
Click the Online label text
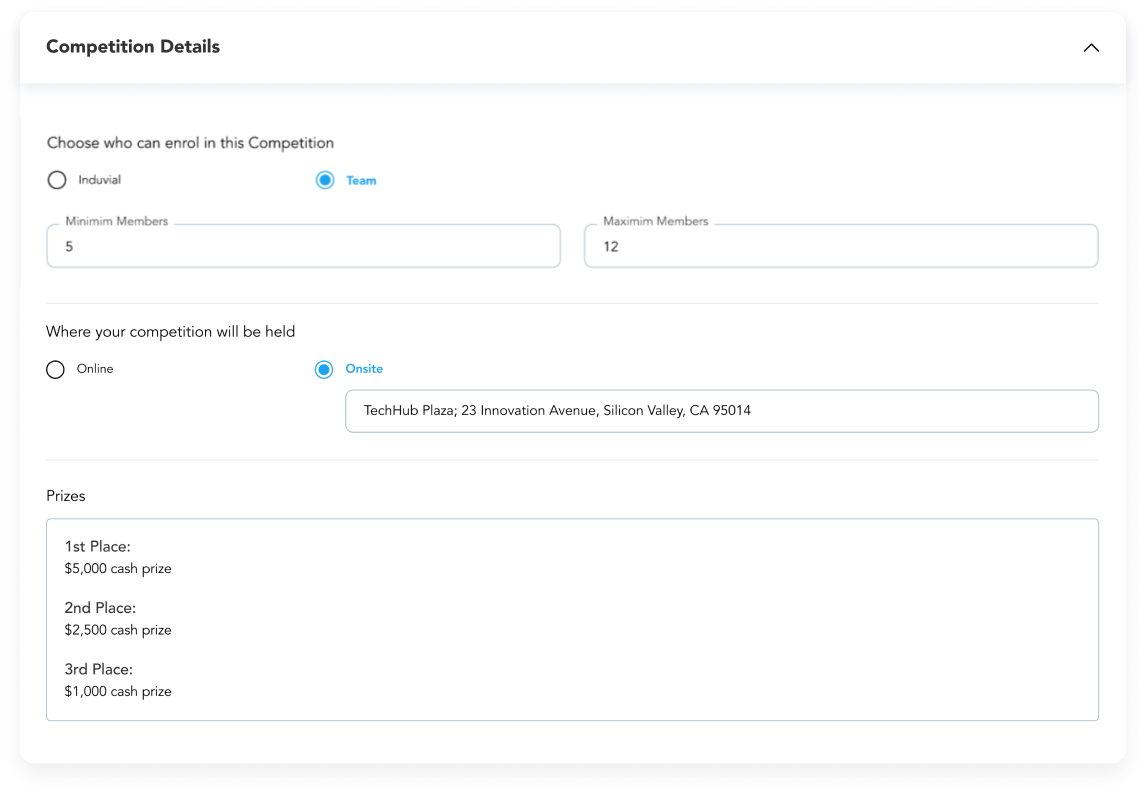[x=95, y=369]
